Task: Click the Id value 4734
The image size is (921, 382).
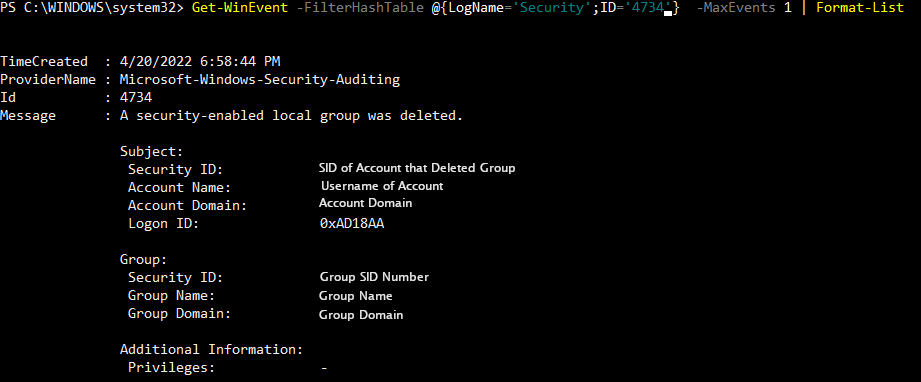Action: coord(136,98)
